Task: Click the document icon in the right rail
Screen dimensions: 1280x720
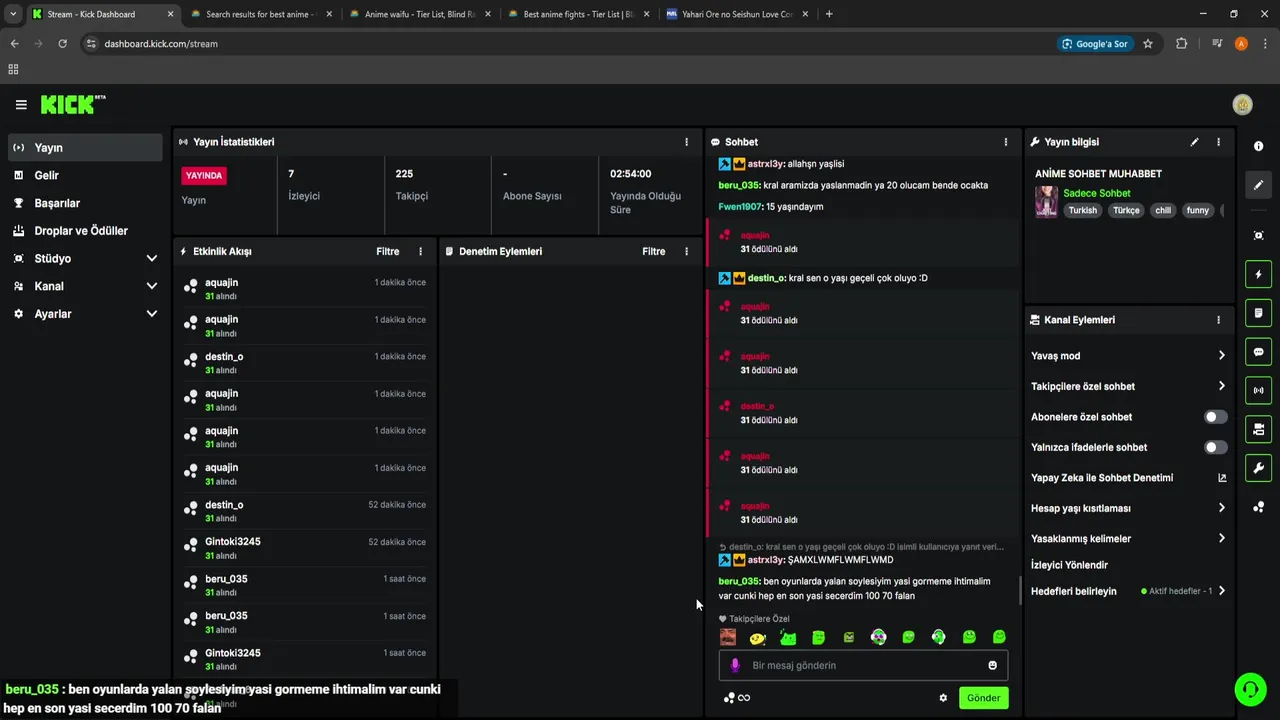Action: (x=1258, y=313)
